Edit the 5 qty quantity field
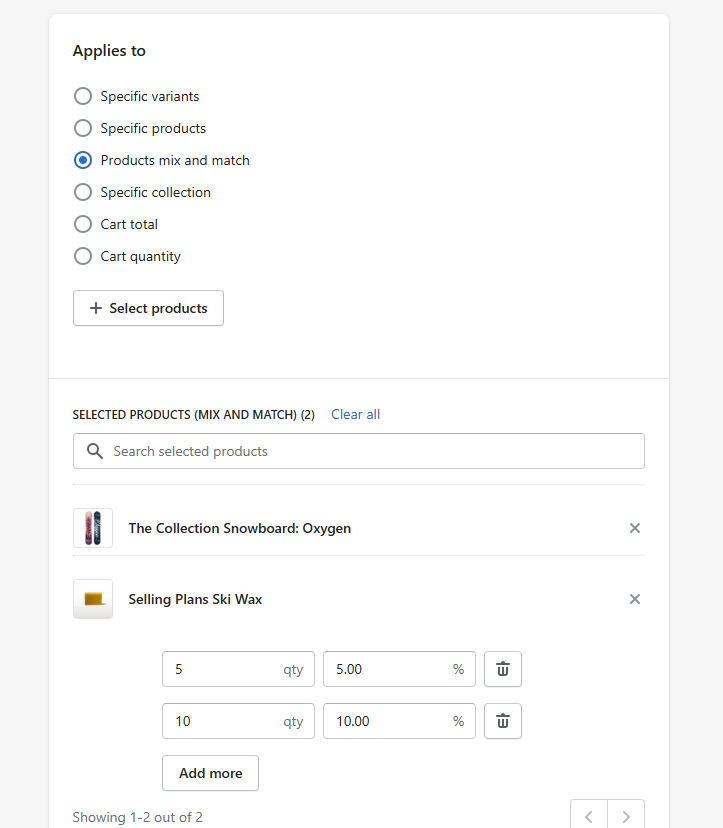723x828 pixels. coord(238,669)
